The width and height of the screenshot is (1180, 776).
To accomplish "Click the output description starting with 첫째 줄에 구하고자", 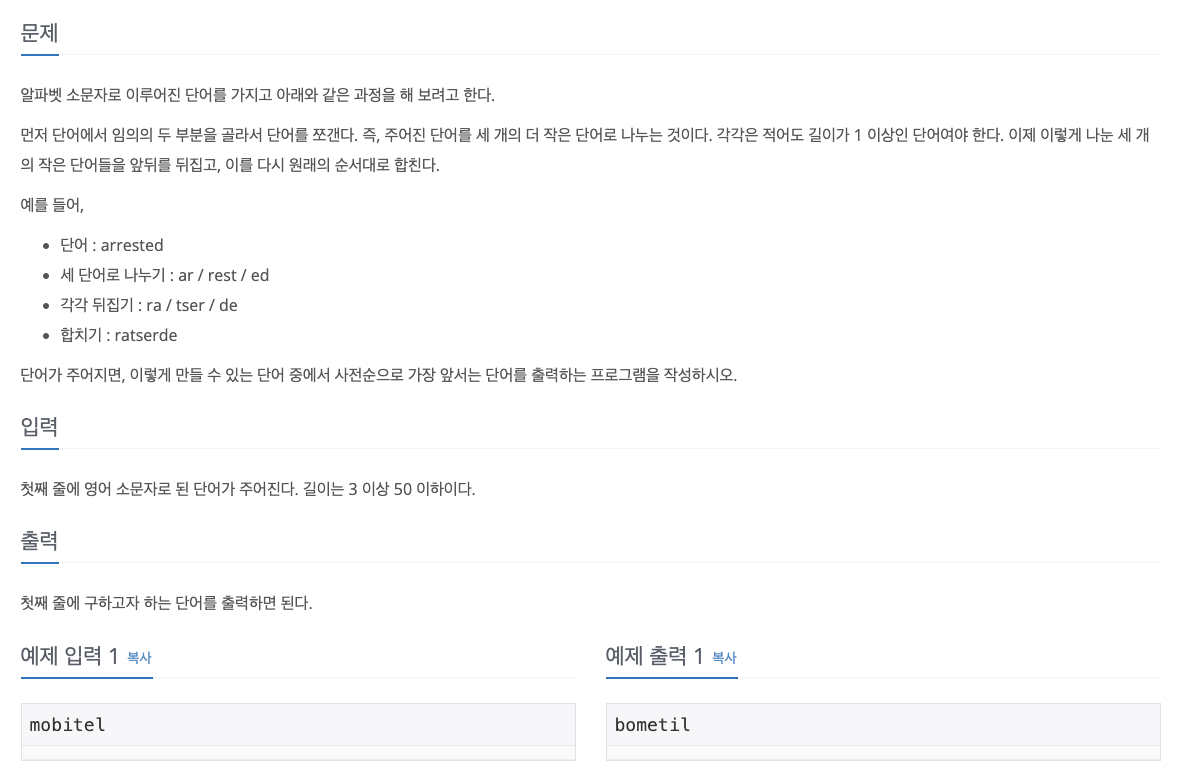I will [x=166, y=603].
